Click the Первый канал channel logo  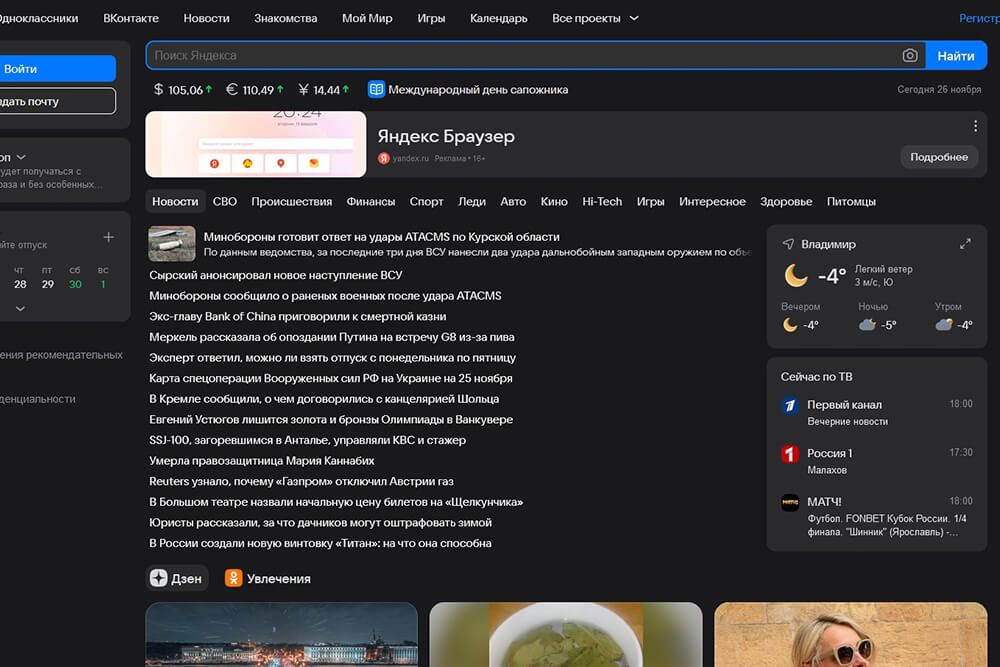click(790, 405)
